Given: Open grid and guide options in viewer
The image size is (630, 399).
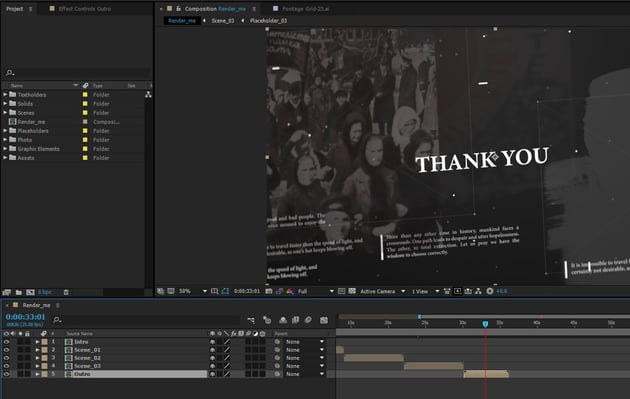Looking at the screenshot, I should pos(215,291).
